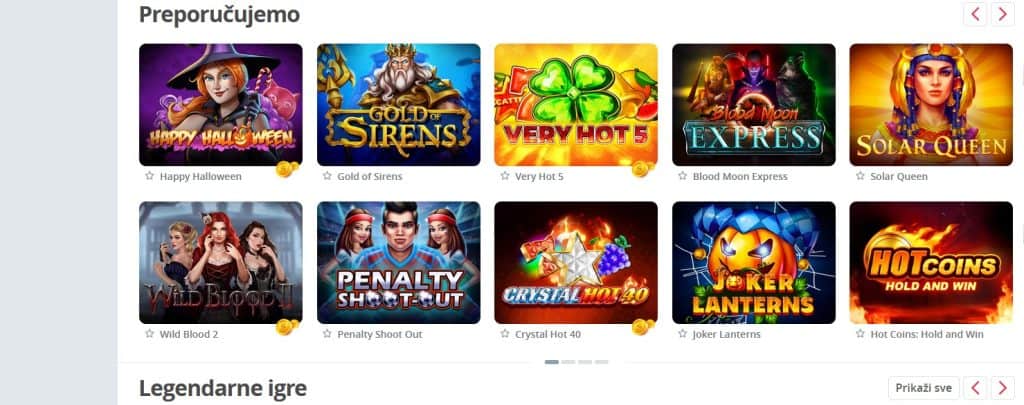Open the Gold of Sirens game thumbnail

[398, 105]
